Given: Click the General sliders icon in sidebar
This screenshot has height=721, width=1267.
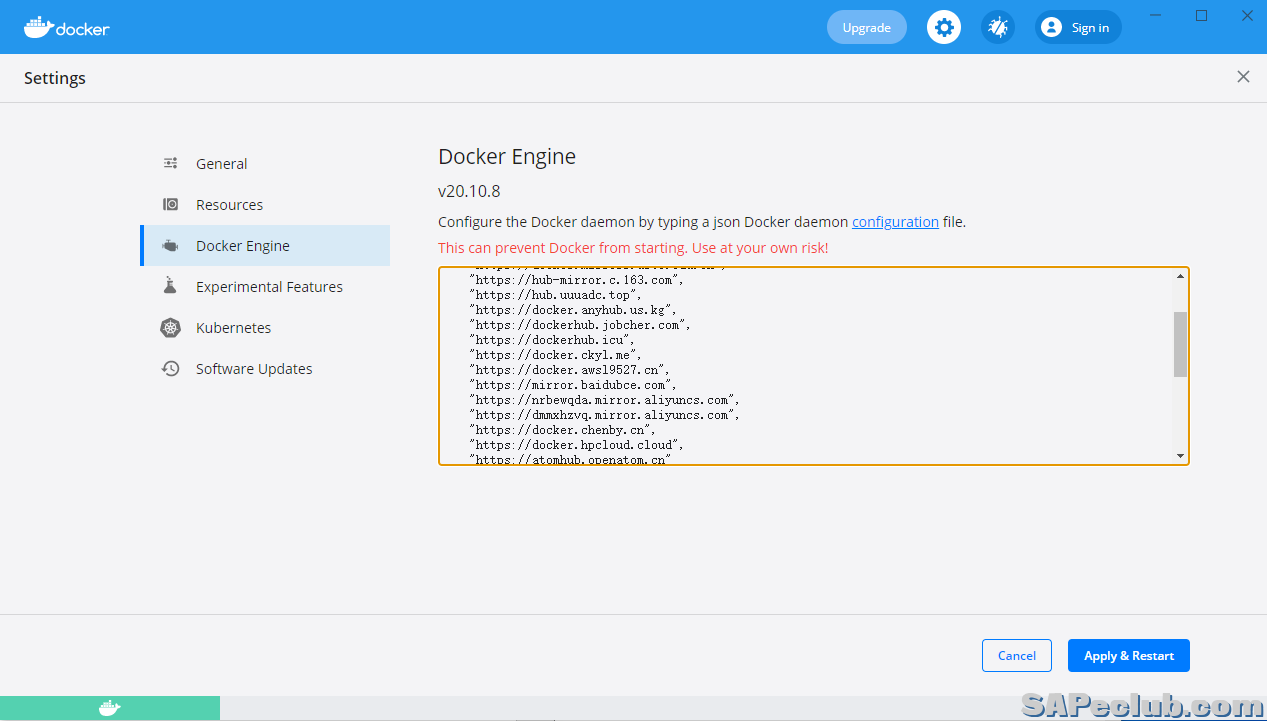Looking at the screenshot, I should tap(171, 164).
